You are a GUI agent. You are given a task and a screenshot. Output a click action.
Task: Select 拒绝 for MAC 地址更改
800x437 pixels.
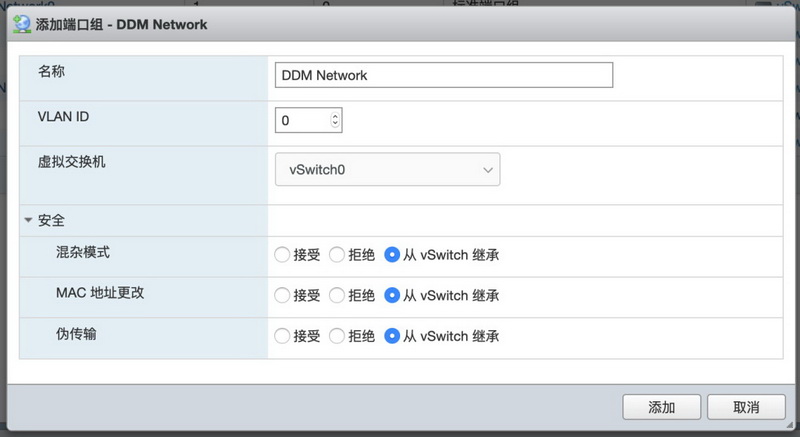pos(337,295)
